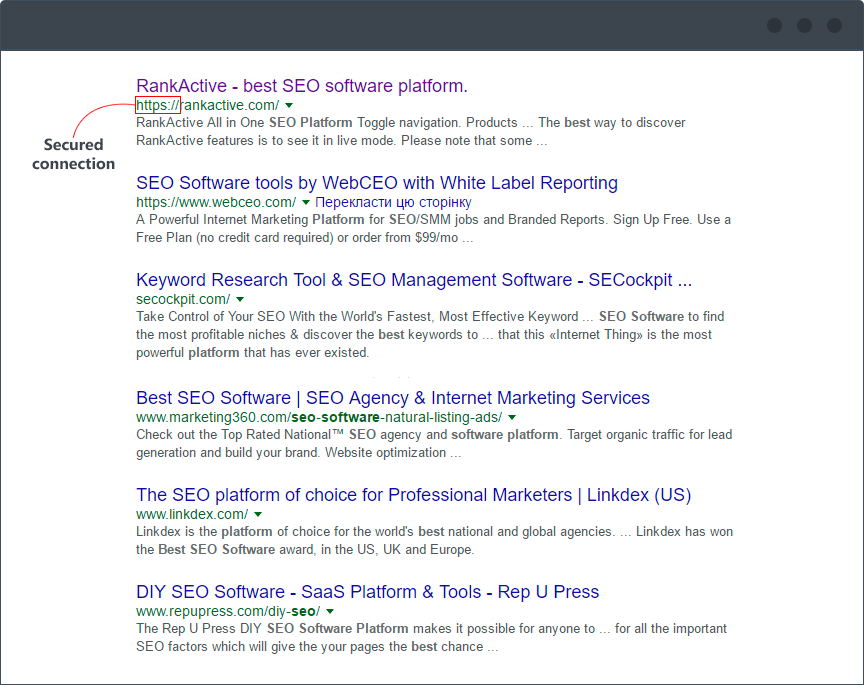Click the snippet 'Linkdex is the platform of choice'

point(235,531)
